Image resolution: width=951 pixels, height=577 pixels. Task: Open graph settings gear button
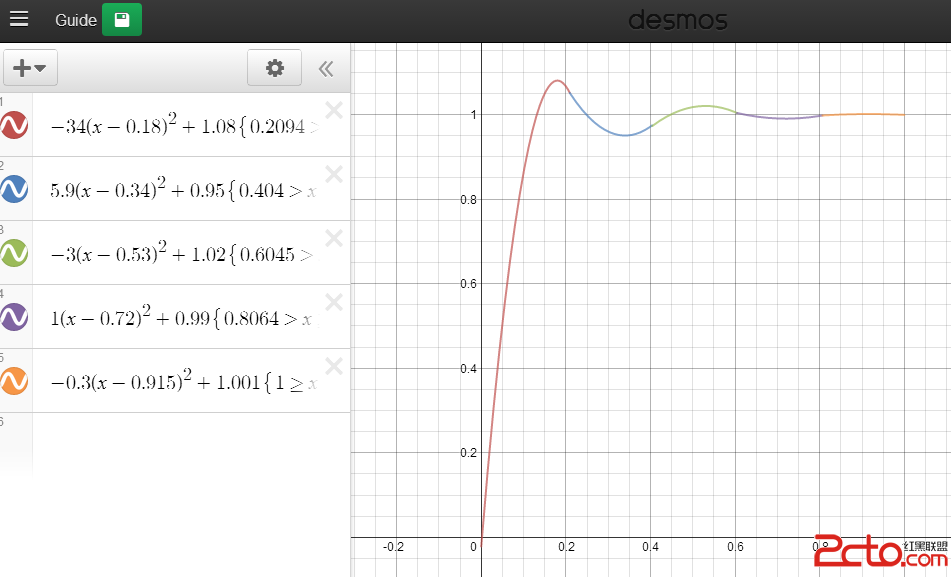pos(275,67)
